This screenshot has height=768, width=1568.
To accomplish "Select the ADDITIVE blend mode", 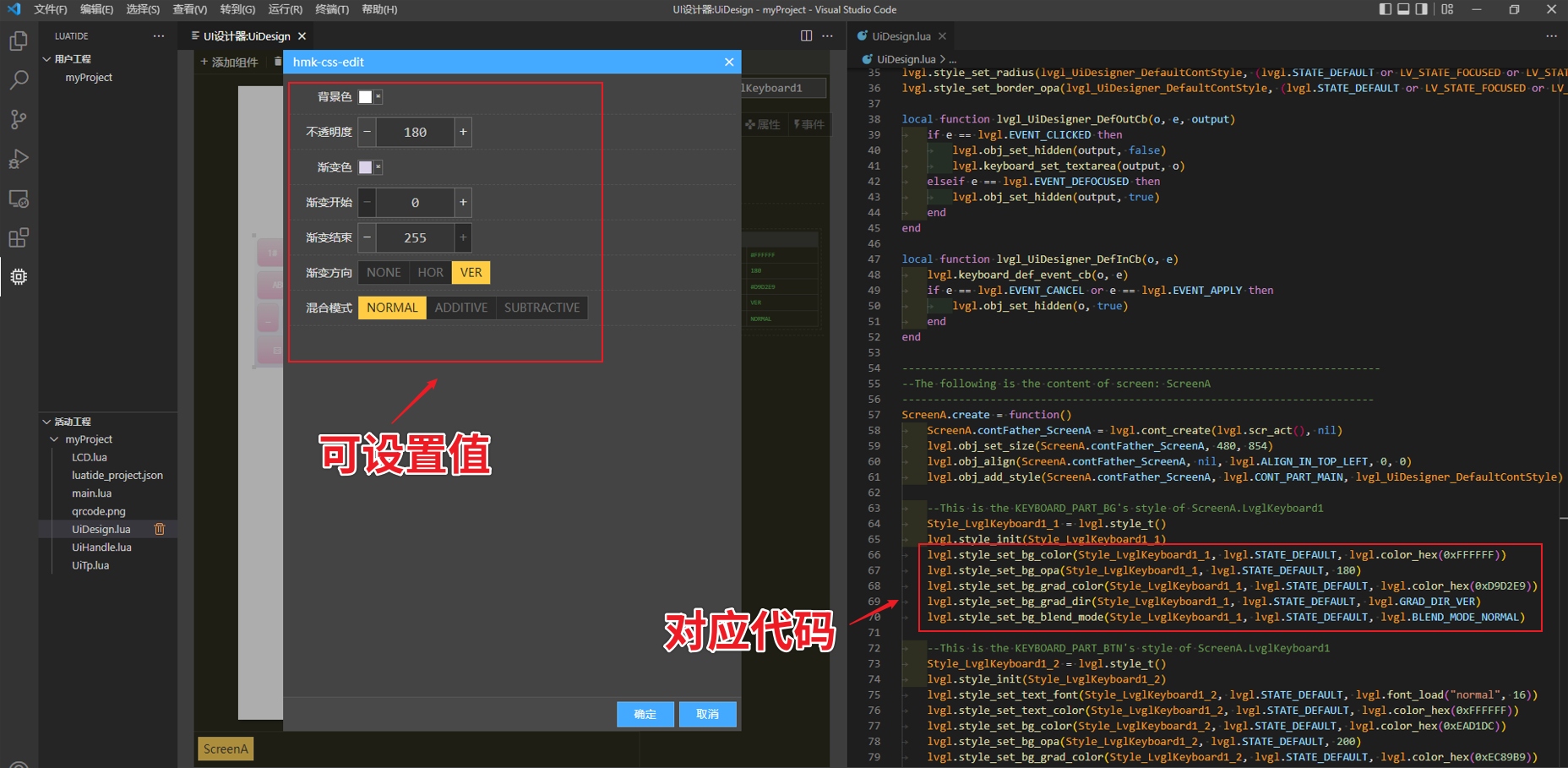I will [x=460, y=308].
